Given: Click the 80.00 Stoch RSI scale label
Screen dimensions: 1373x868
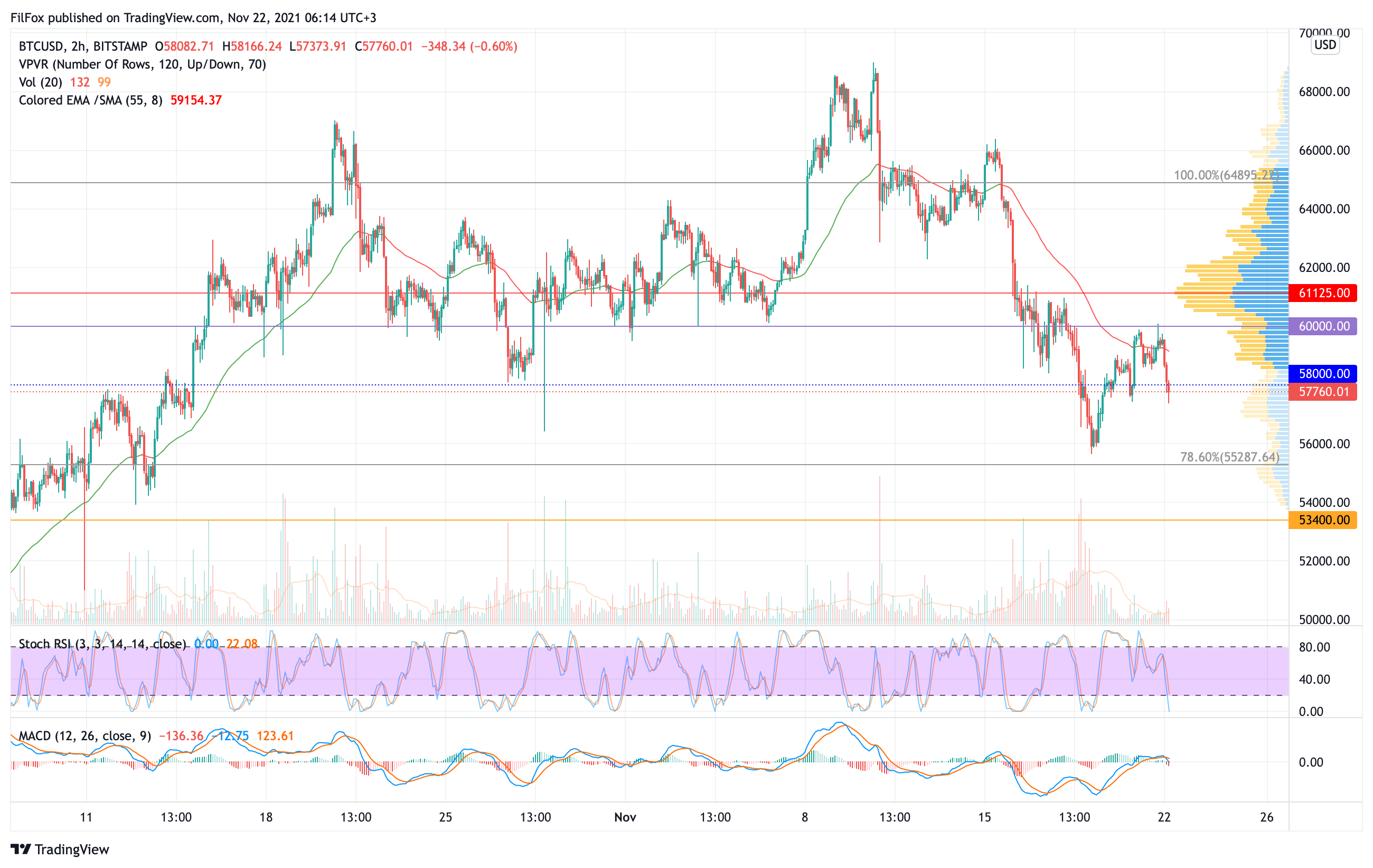Looking at the screenshot, I should click(1314, 647).
